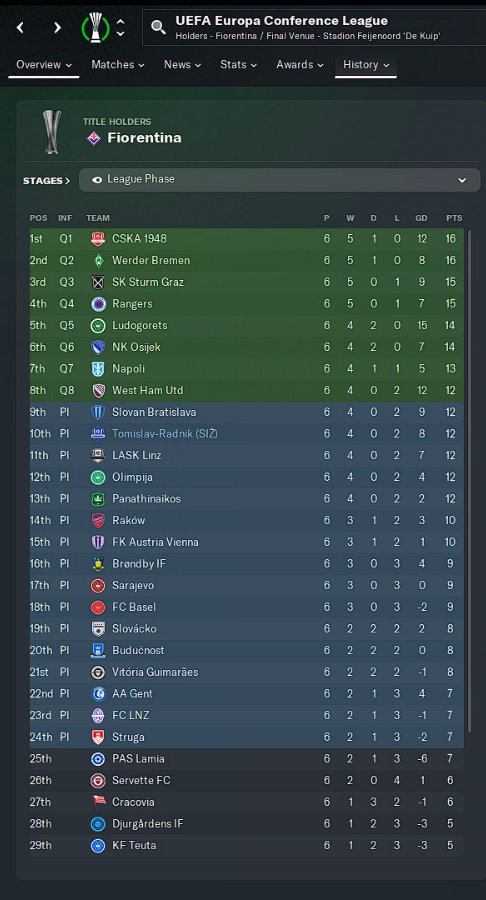This screenshot has height=900, width=486.
Task: Click the Conference League trophy image
Action: coord(52,131)
